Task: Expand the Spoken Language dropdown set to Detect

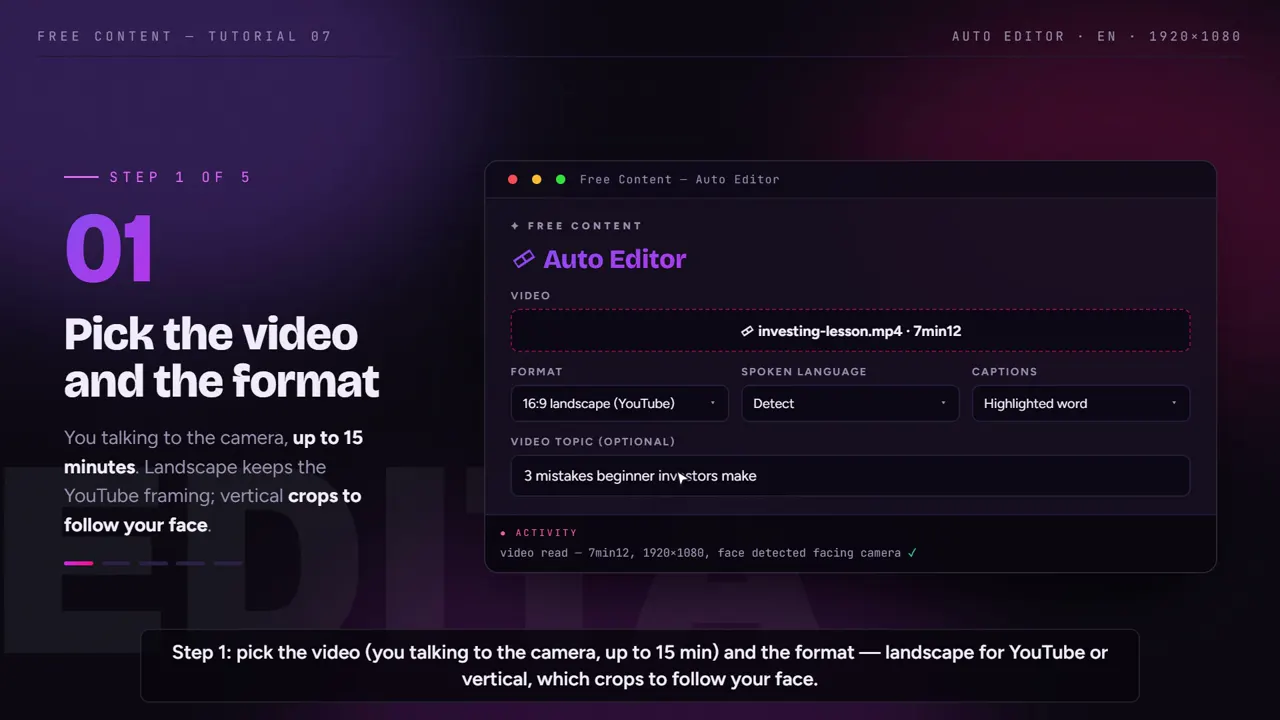Action: coord(850,403)
